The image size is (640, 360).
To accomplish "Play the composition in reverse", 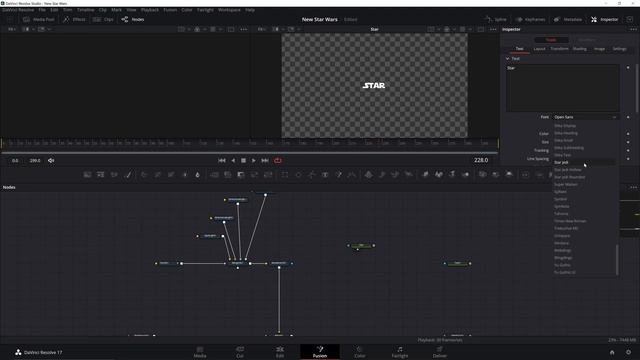I will (x=233, y=161).
